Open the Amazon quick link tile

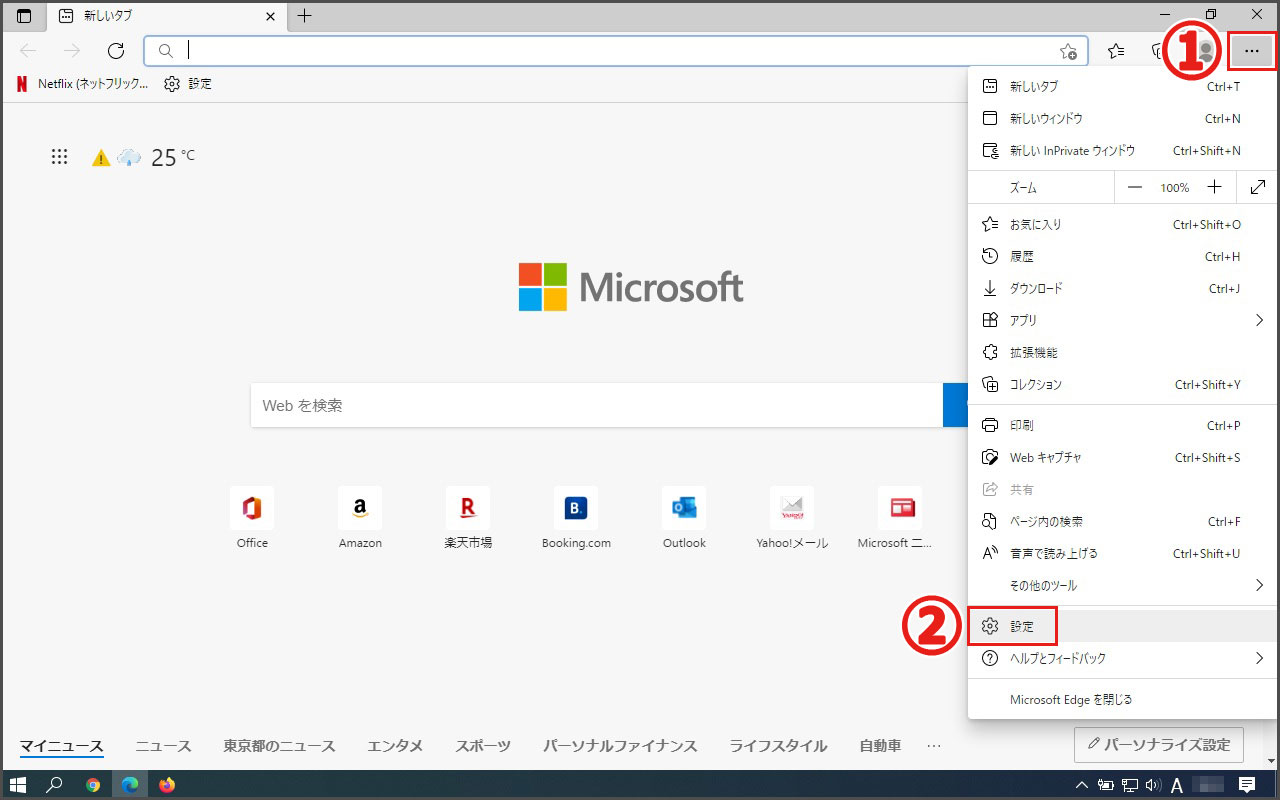point(360,519)
